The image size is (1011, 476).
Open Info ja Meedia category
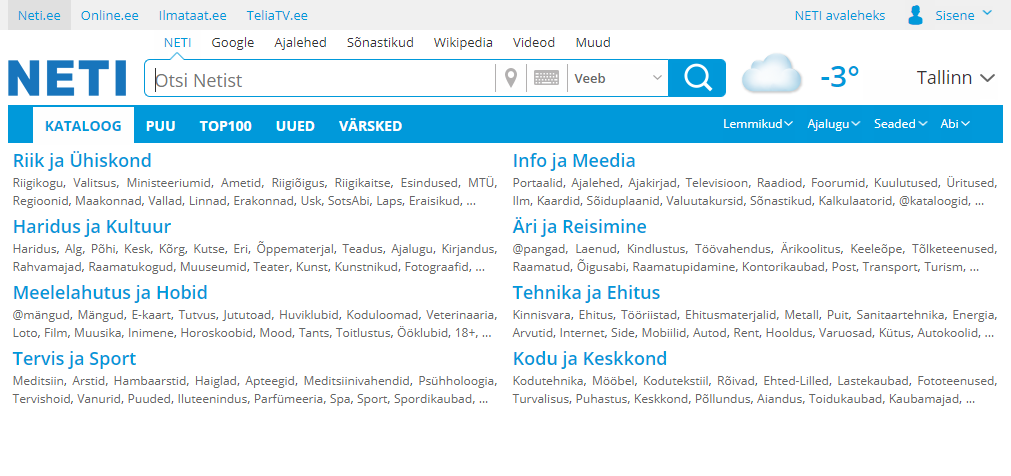coord(574,161)
